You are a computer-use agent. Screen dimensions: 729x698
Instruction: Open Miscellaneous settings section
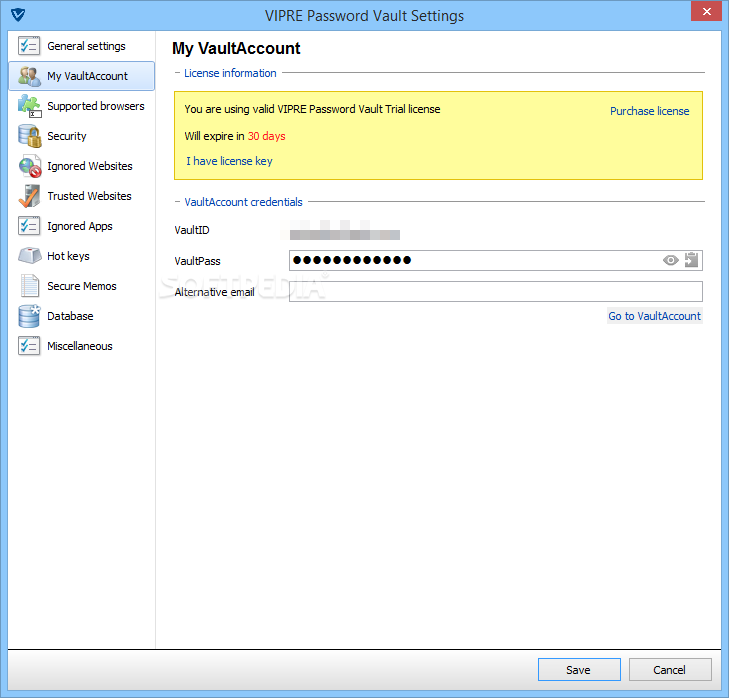81,346
